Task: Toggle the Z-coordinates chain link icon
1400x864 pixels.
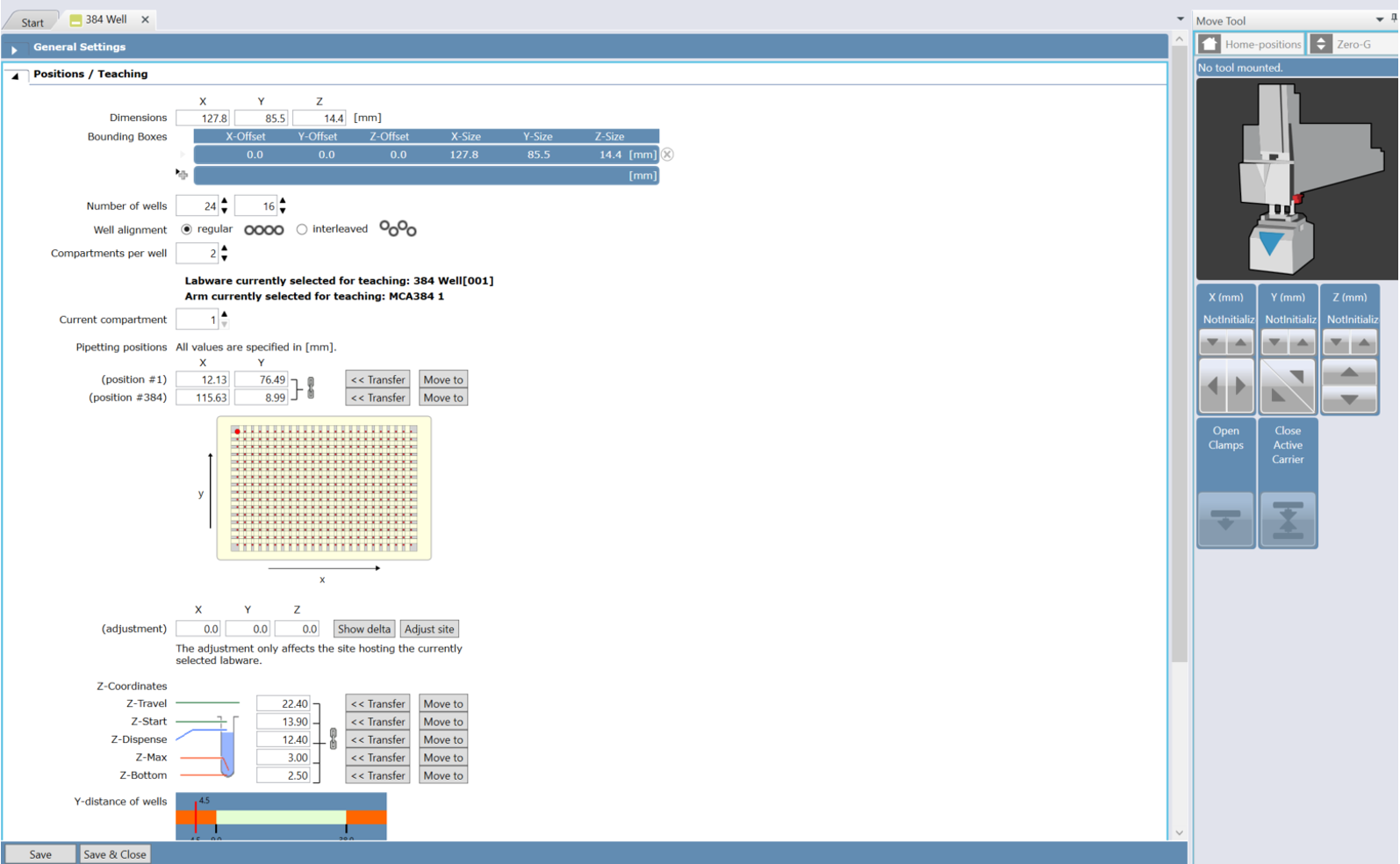Action: (x=333, y=739)
